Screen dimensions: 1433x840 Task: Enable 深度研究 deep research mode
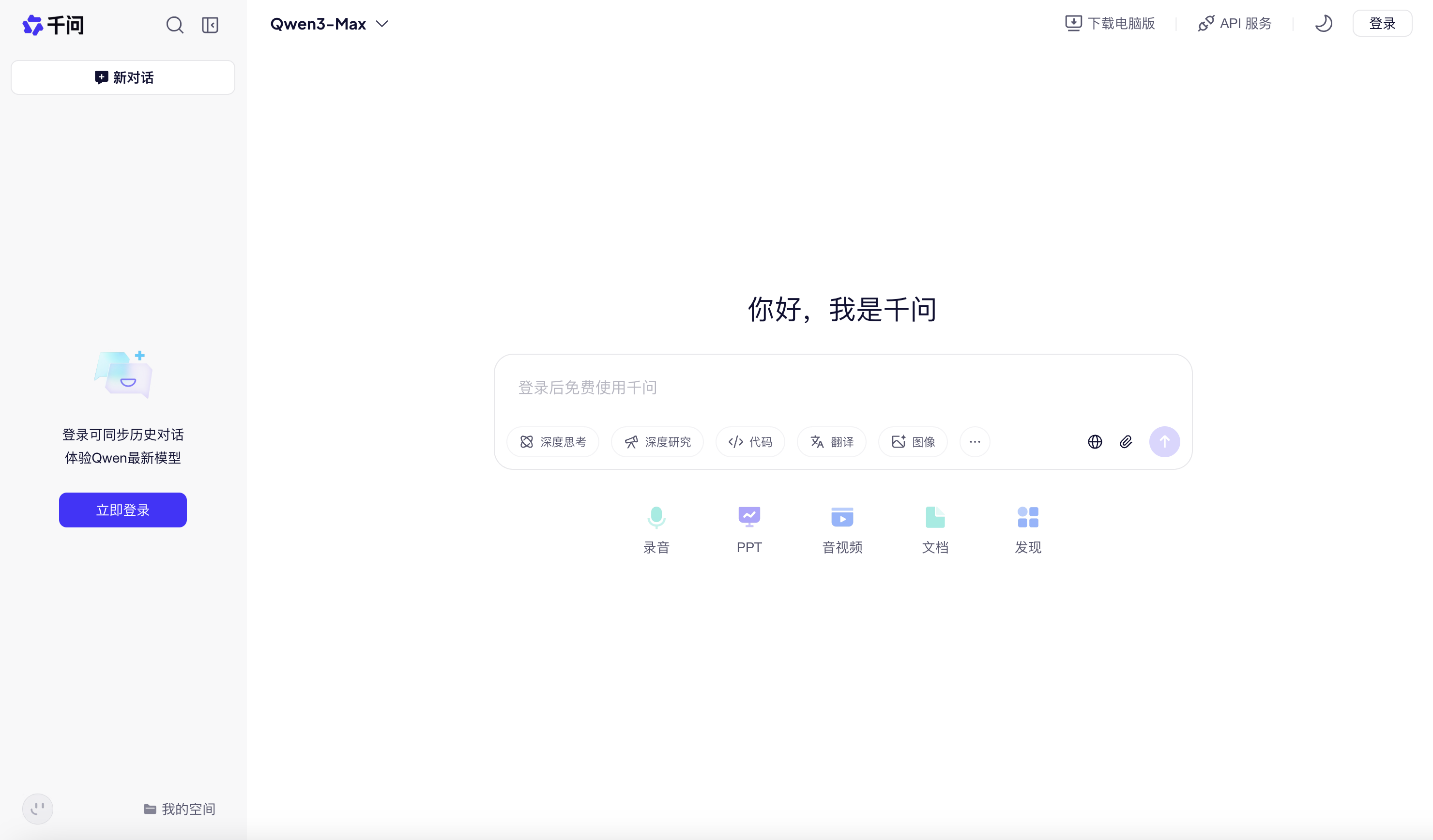pyautogui.click(x=657, y=442)
